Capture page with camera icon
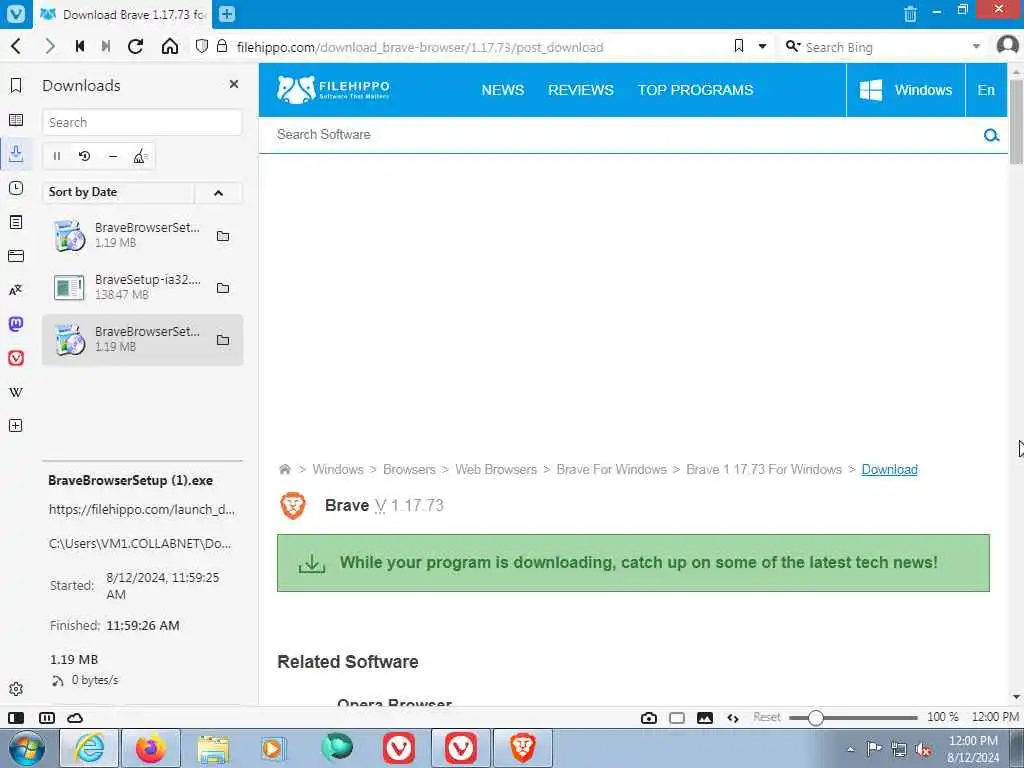1024x768 pixels. 648,718
